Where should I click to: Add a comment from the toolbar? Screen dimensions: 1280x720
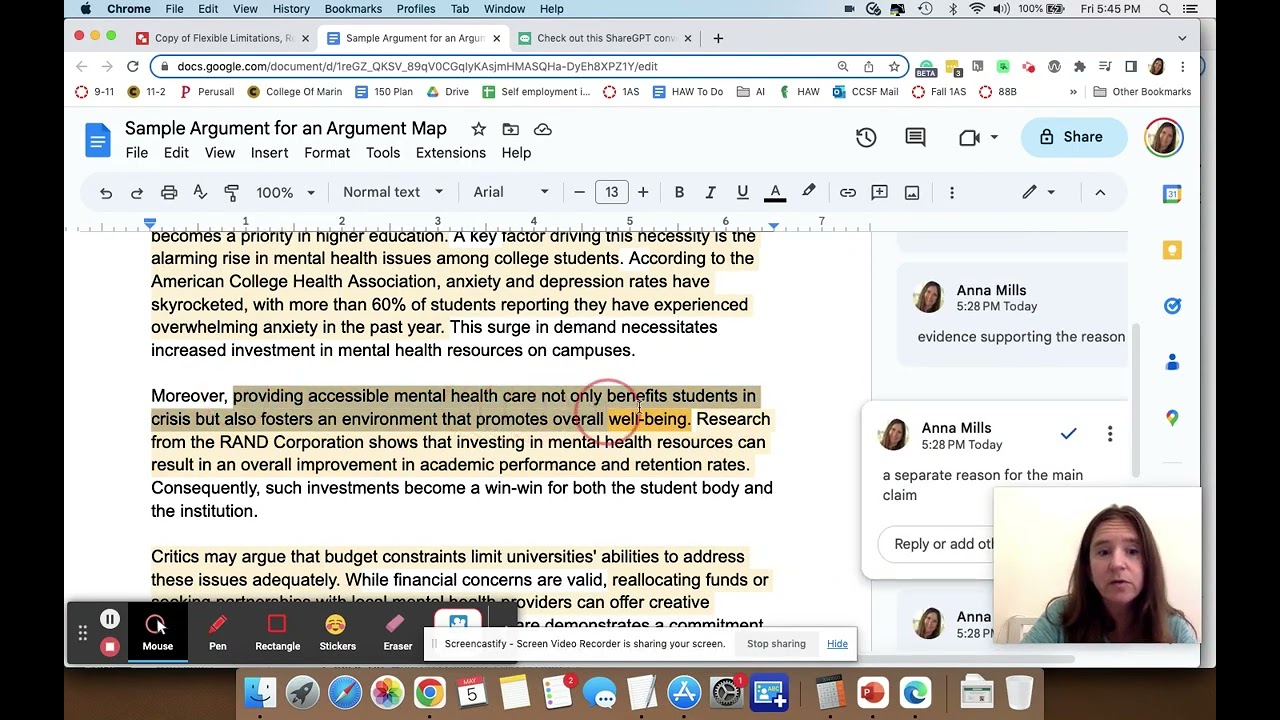880,192
